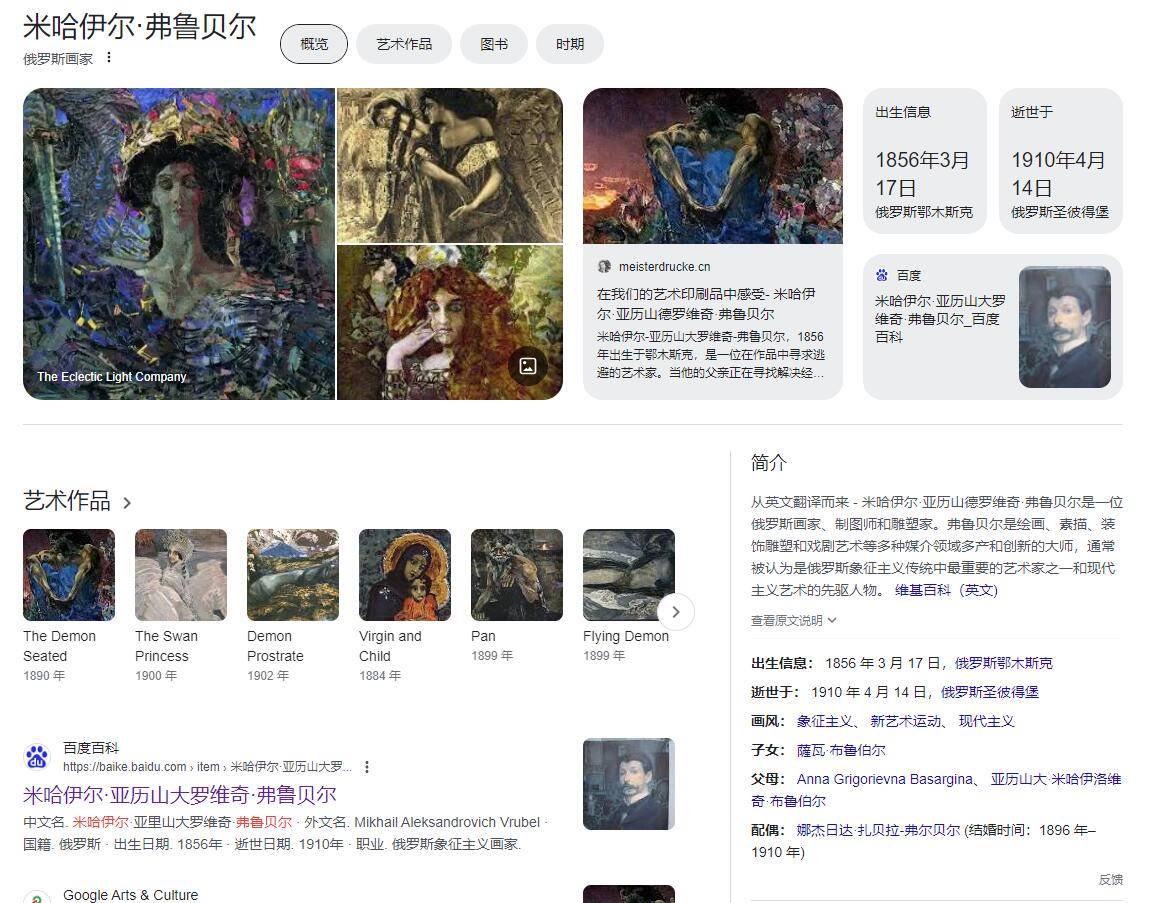Viewport: 1159px width, 903px height.
Task: Click the 百度百科 result favicon
Action: (37, 757)
